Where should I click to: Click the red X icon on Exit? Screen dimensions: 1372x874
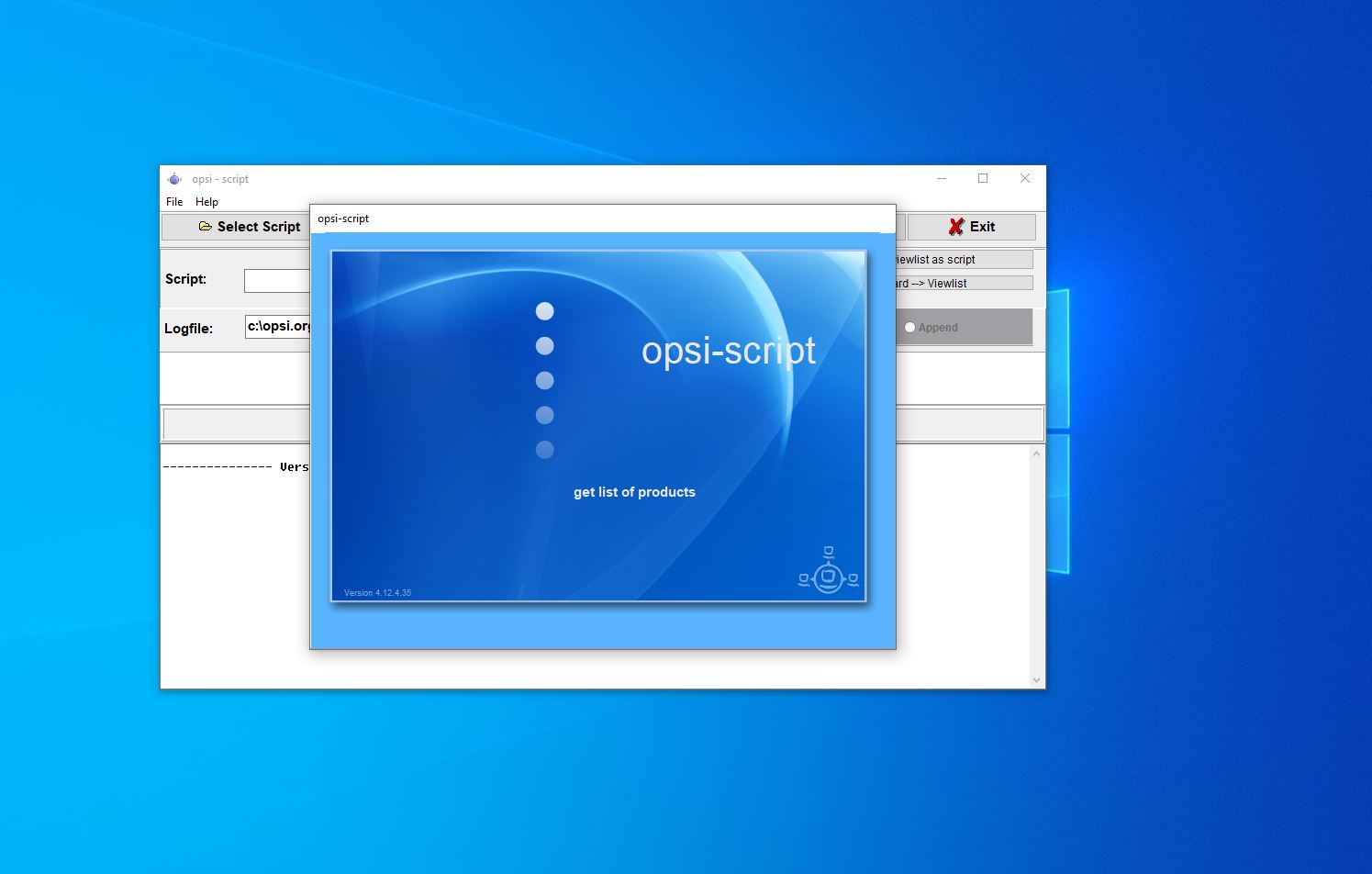pos(955,227)
